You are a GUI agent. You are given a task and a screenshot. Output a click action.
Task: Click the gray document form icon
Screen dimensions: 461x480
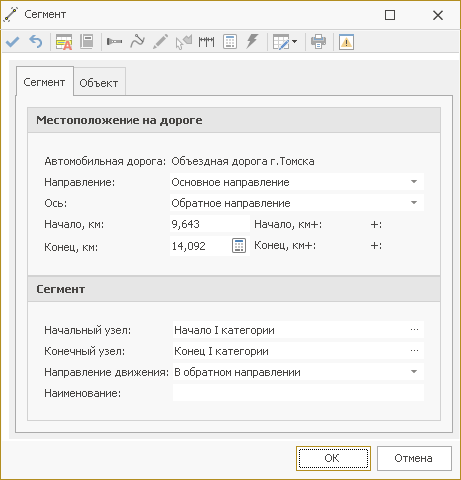(87, 42)
